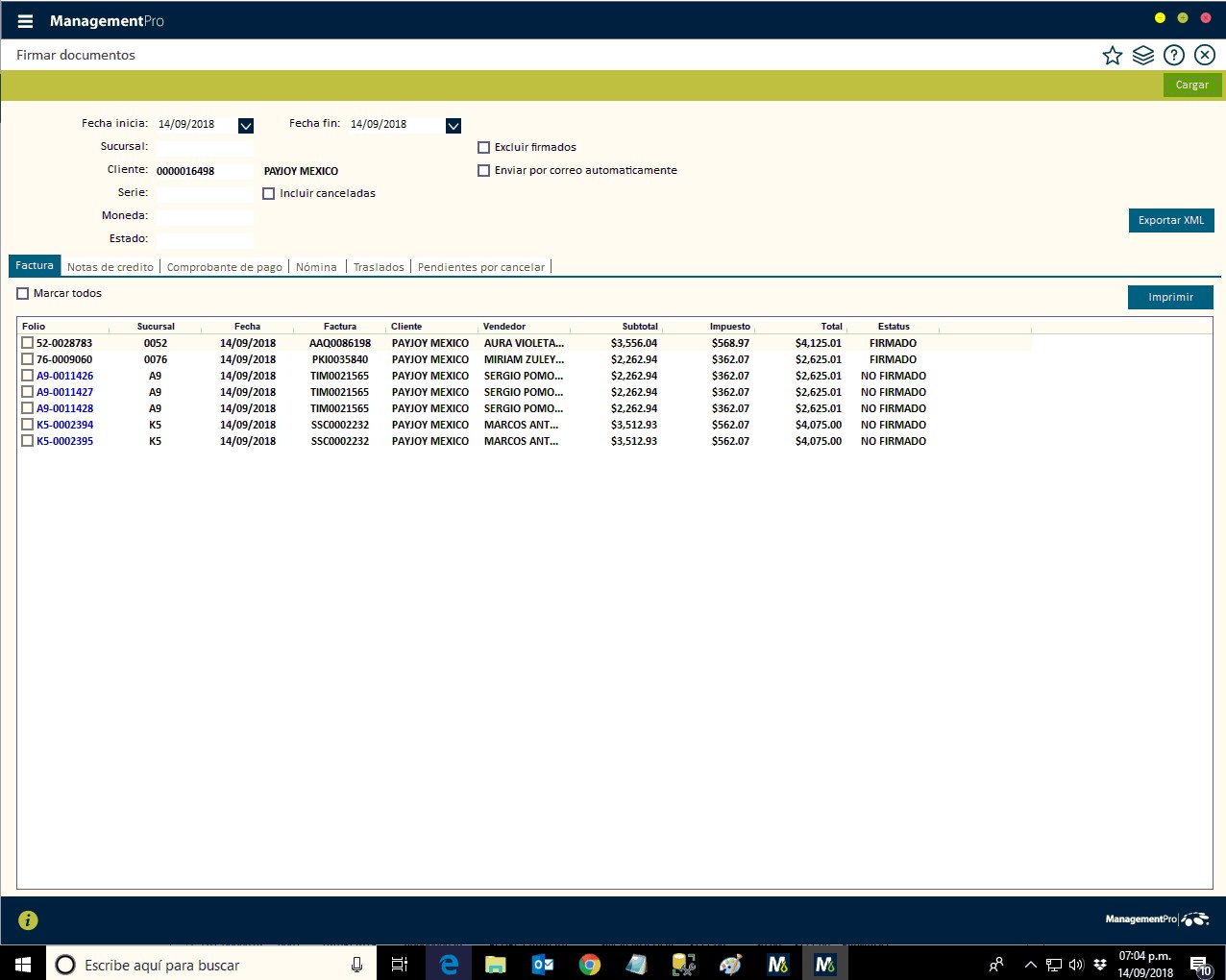The width and height of the screenshot is (1226, 980).
Task: Click the Cargar button
Action: click(1192, 85)
